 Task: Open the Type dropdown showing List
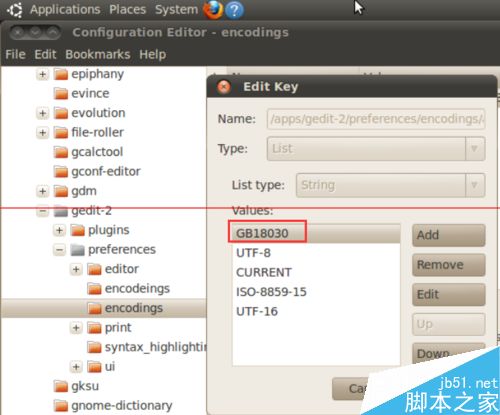point(376,149)
